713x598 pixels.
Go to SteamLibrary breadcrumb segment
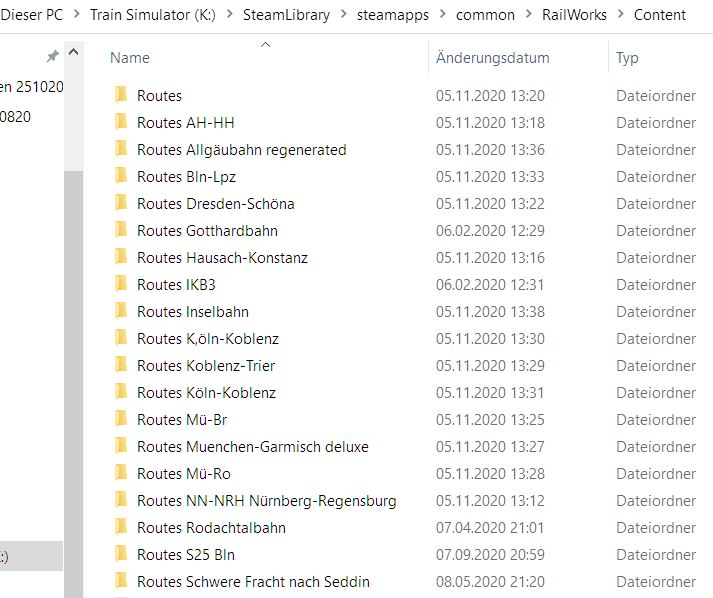(x=286, y=15)
